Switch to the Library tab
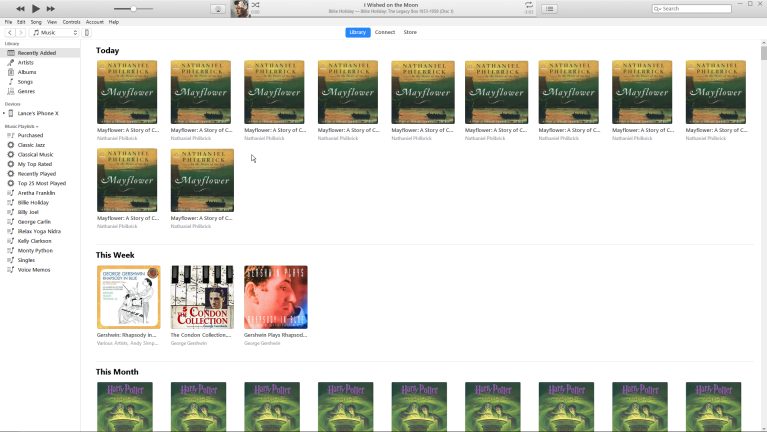This screenshot has width=767, height=432. (x=358, y=32)
